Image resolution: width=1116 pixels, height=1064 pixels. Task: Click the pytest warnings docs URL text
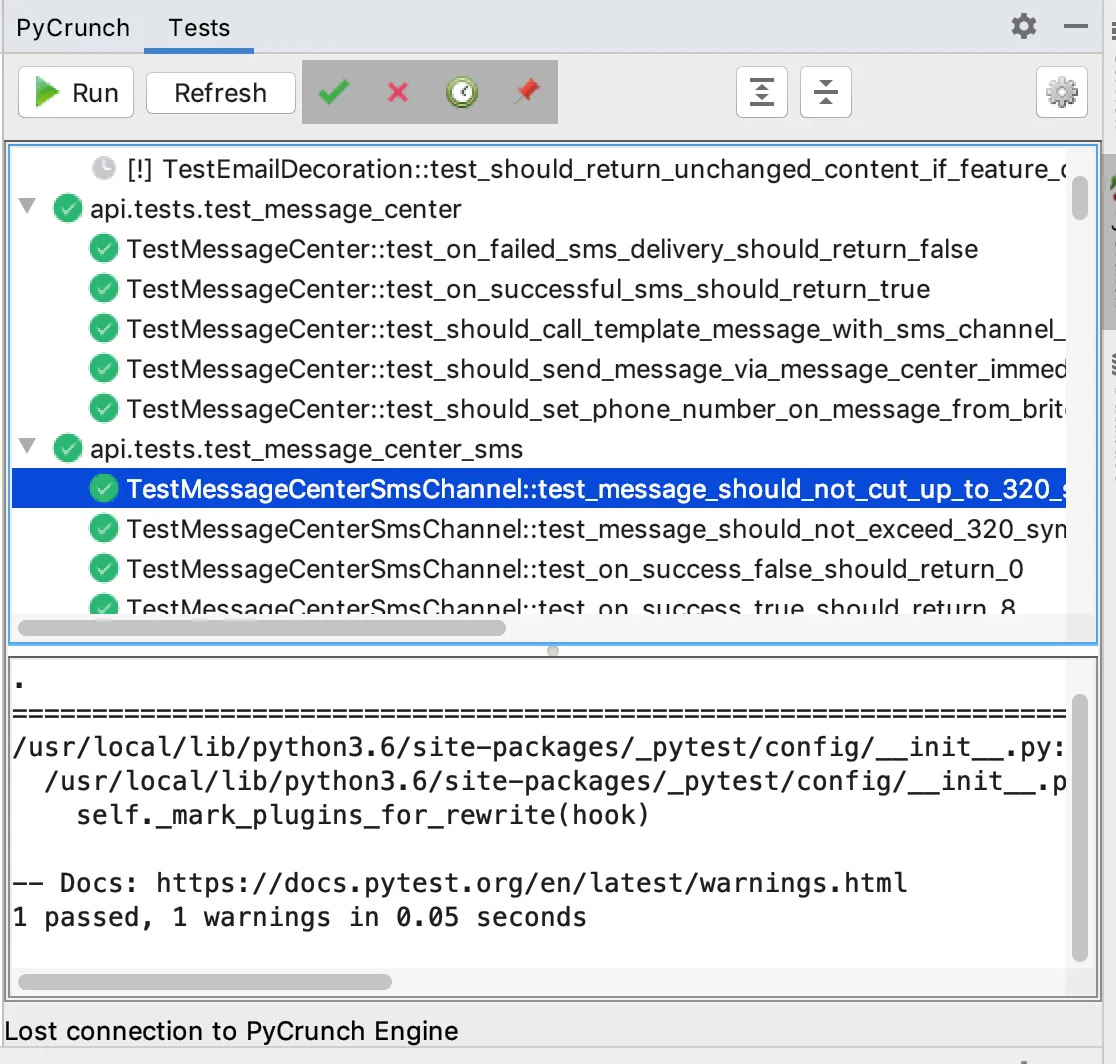click(531, 883)
